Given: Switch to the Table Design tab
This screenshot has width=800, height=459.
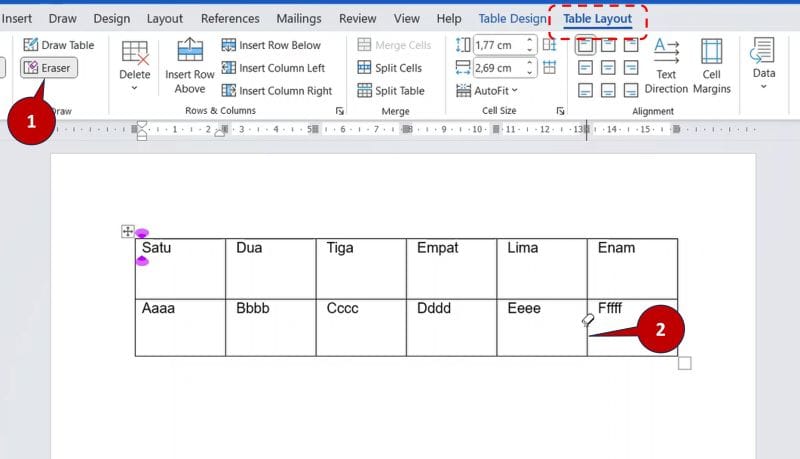Looking at the screenshot, I should [x=512, y=18].
